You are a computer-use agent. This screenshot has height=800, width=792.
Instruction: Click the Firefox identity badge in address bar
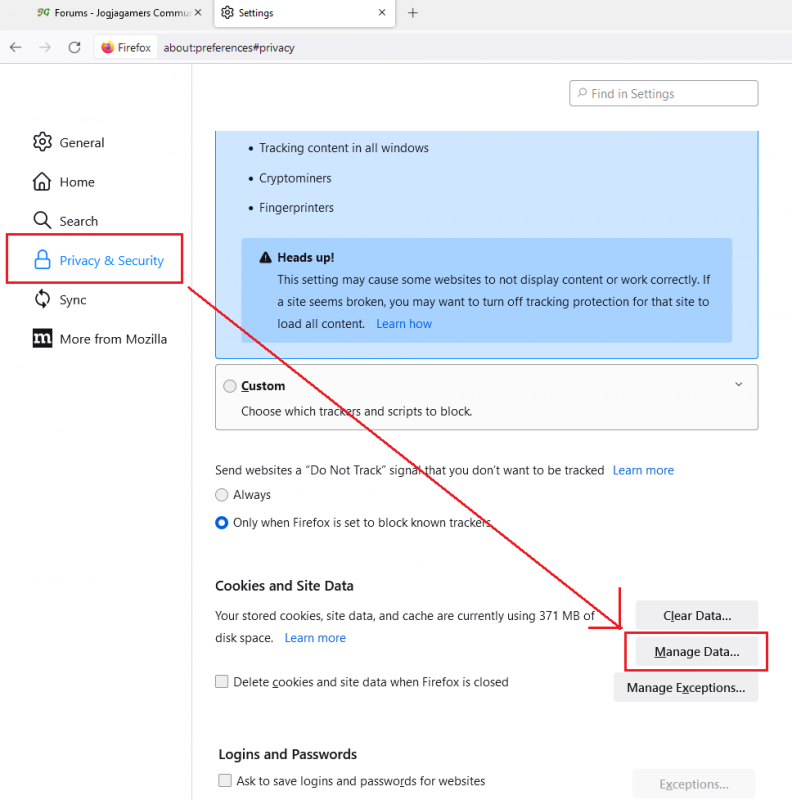click(126, 47)
